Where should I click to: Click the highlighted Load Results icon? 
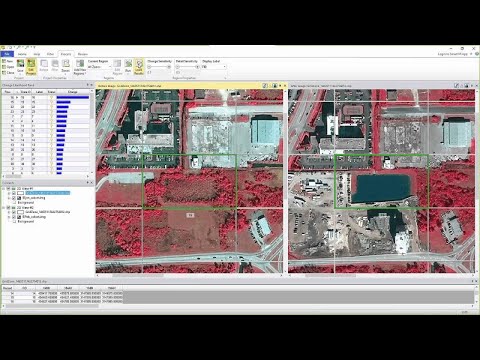[x=139, y=67]
